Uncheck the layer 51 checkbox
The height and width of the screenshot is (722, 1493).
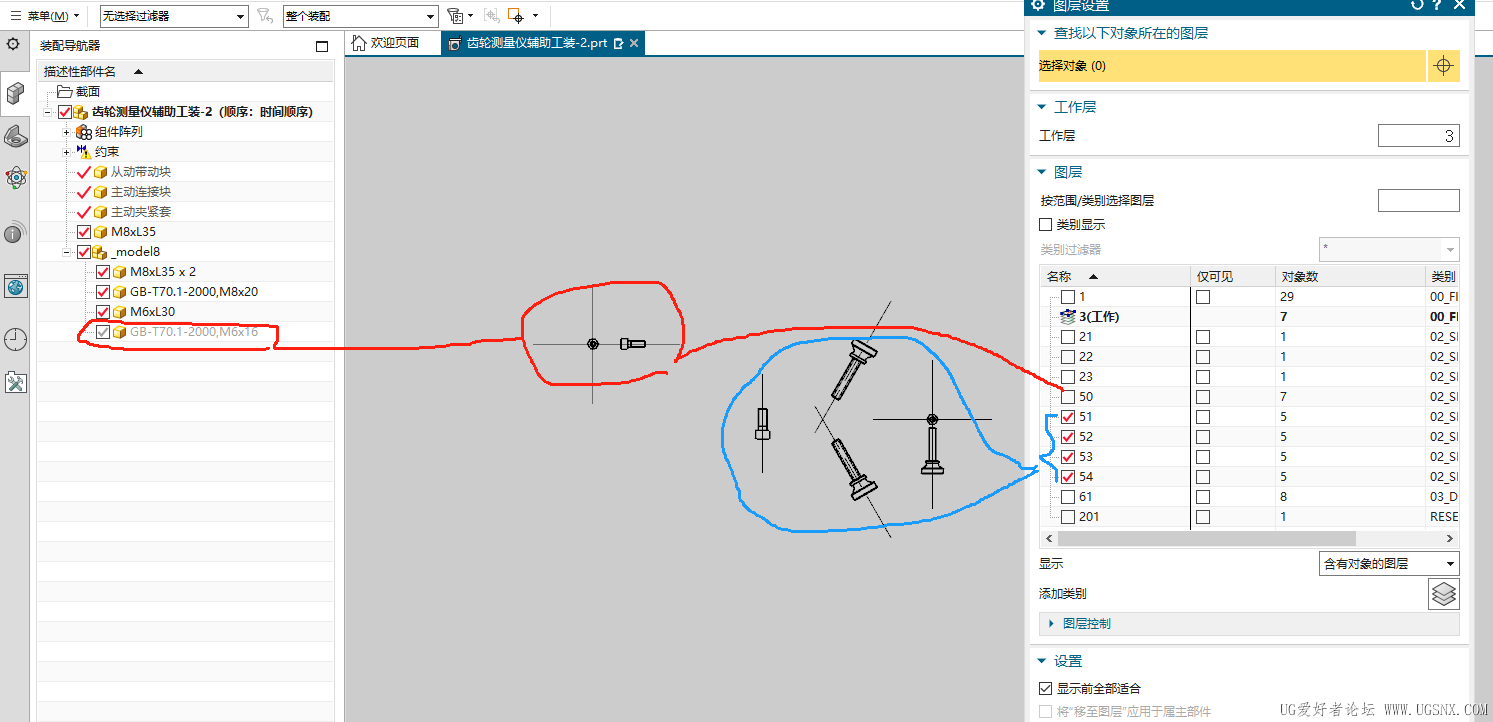(x=1068, y=417)
